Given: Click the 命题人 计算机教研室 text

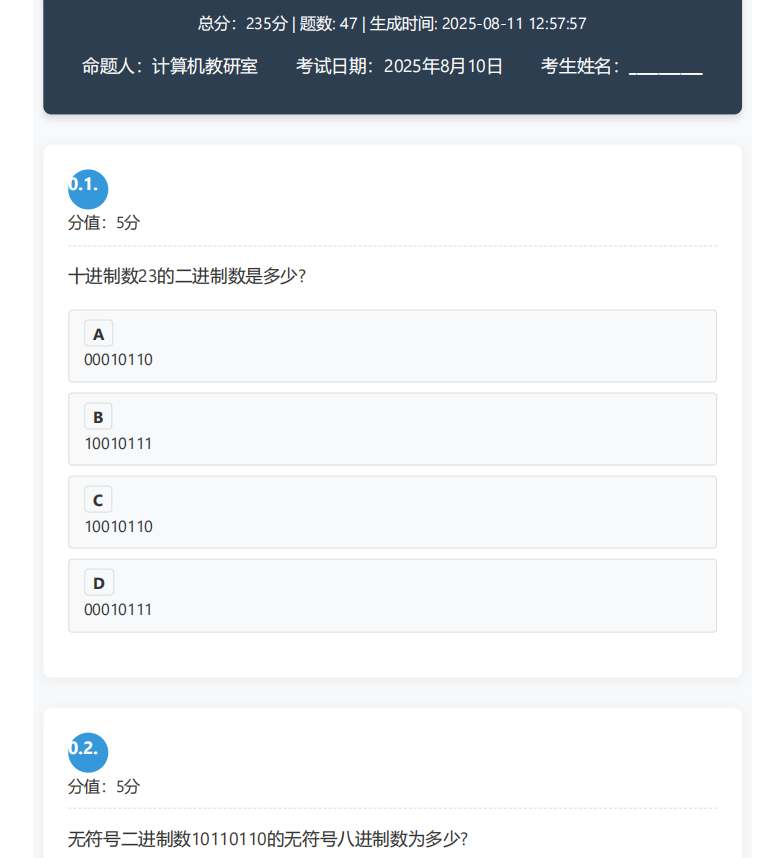Looking at the screenshot, I should (170, 67).
